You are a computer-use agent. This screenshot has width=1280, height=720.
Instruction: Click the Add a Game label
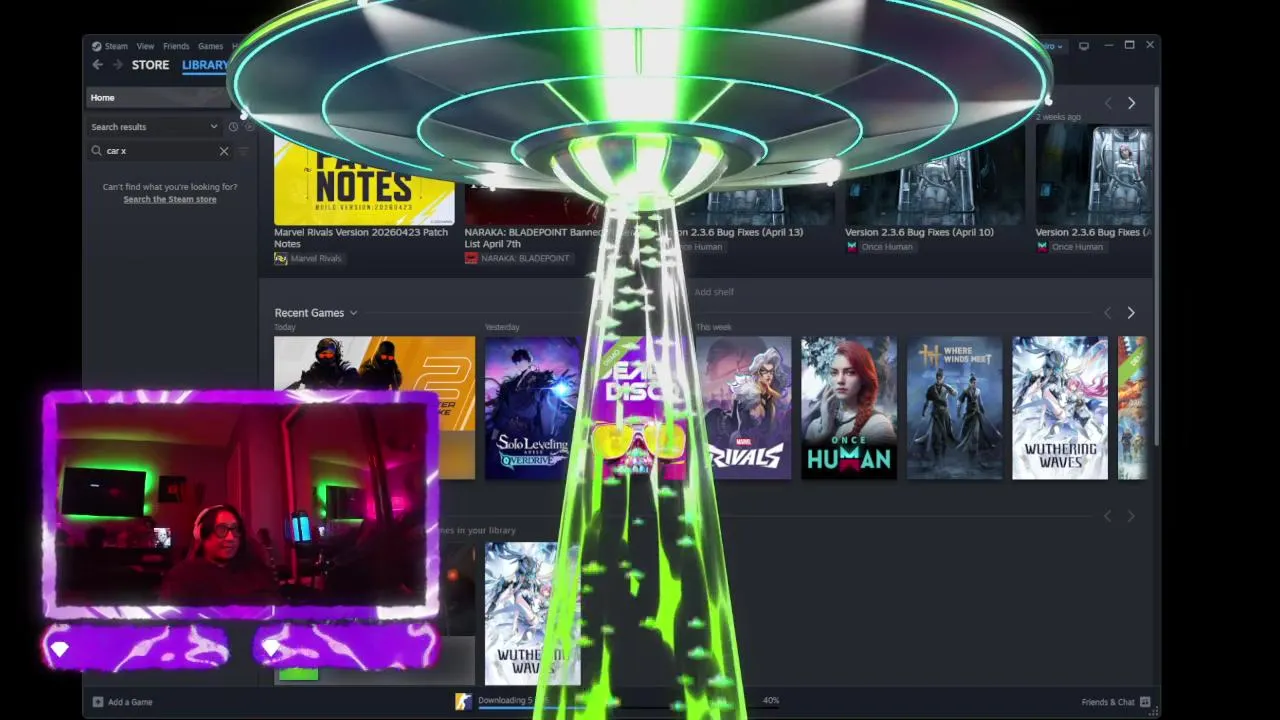coord(130,702)
